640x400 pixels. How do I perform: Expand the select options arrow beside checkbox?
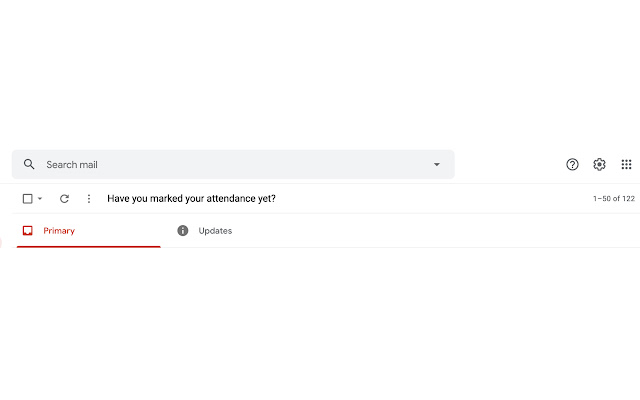(40, 199)
